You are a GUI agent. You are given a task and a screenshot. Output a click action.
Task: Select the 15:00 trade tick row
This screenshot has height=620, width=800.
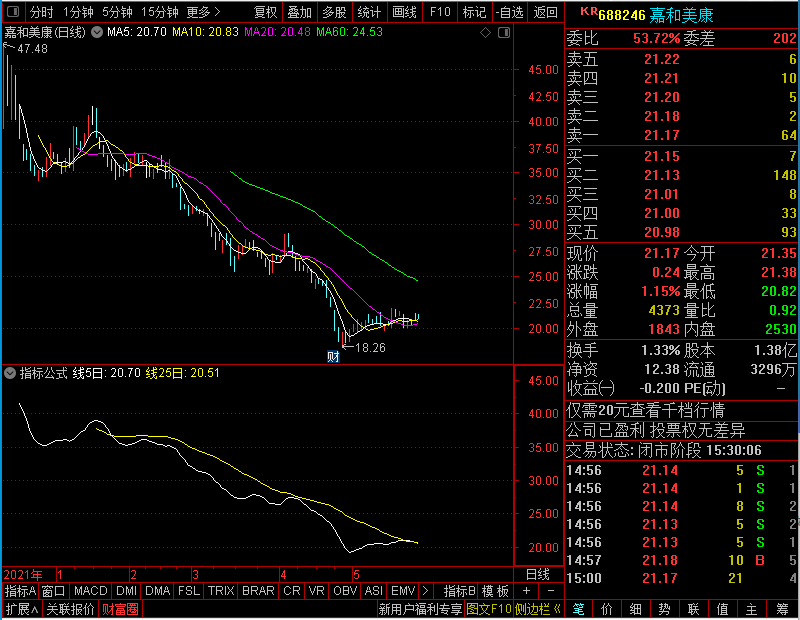click(x=682, y=578)
